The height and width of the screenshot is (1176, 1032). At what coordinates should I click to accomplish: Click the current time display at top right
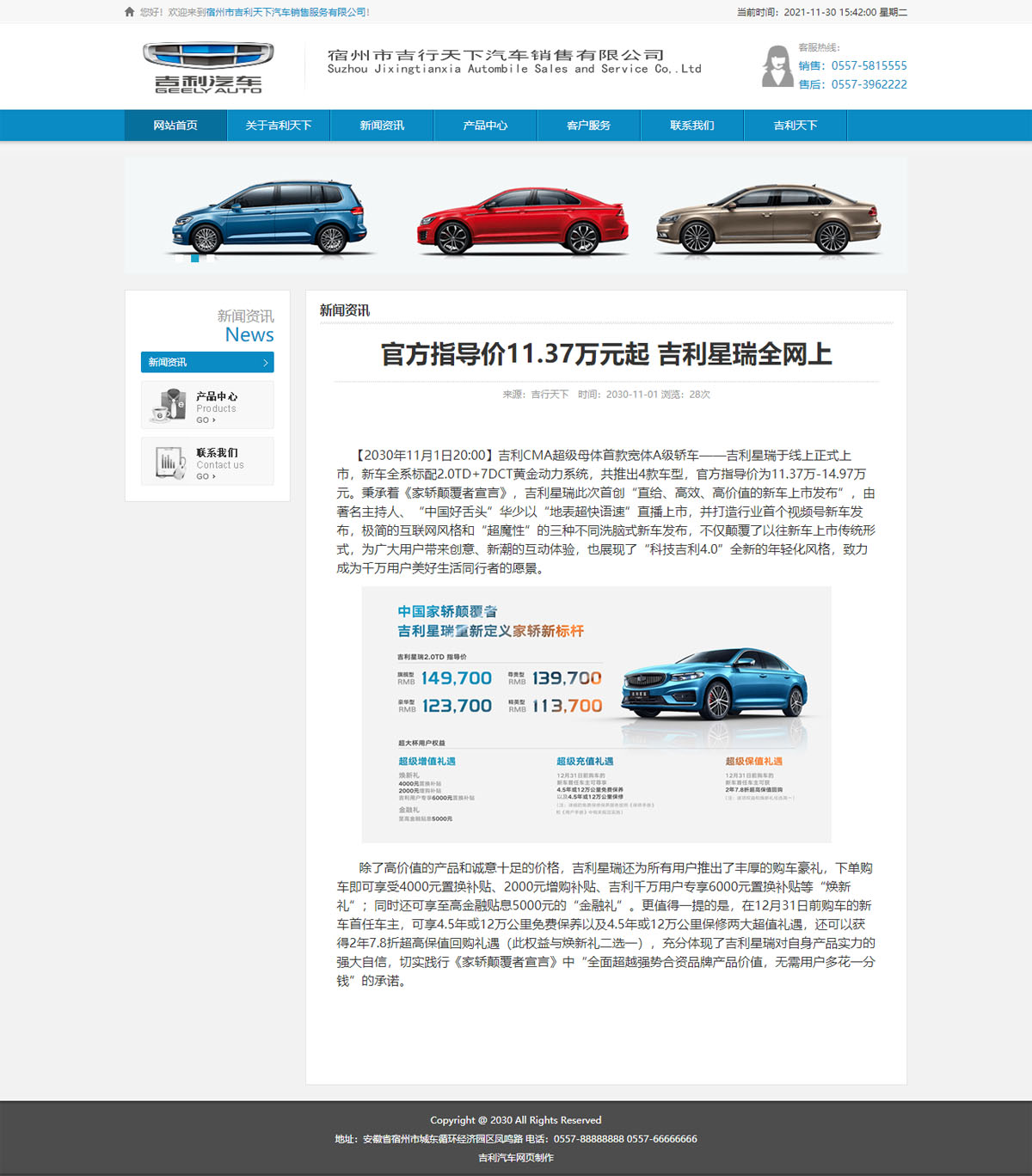822,12
